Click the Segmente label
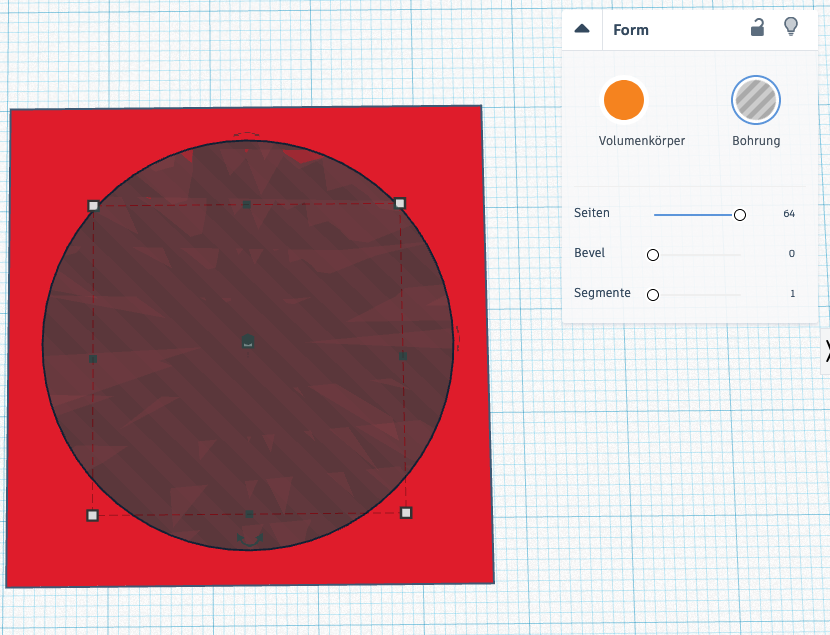Screen dimensions: 830x635 click(x=602, y=293)
